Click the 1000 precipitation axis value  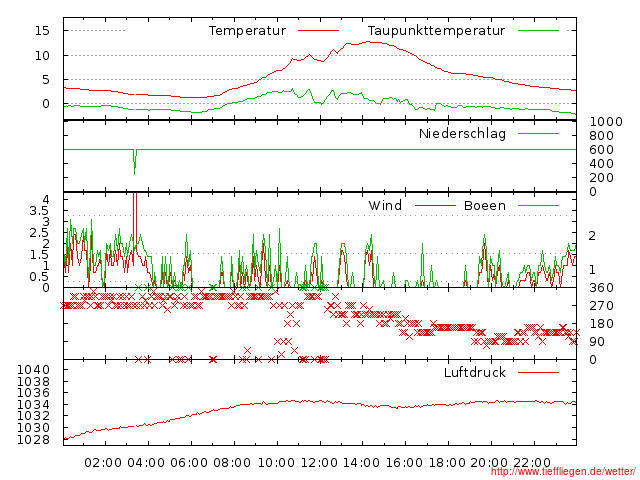pyautogui.click(x=606, y=122)
